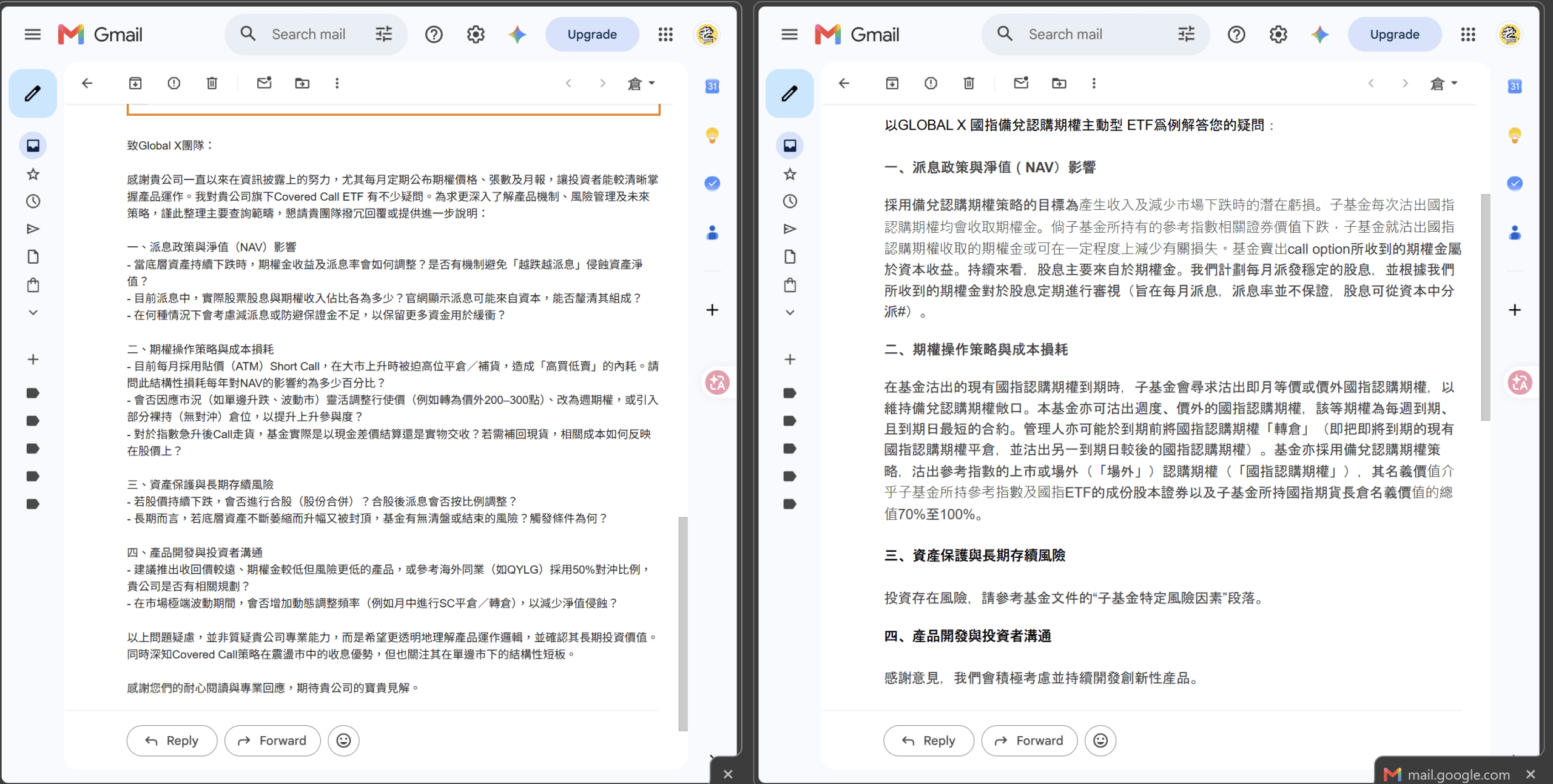This screenshot has width=1553, height=784.
Task: Open Gemini spark in left Gmail window
Action: click(517, 35)
